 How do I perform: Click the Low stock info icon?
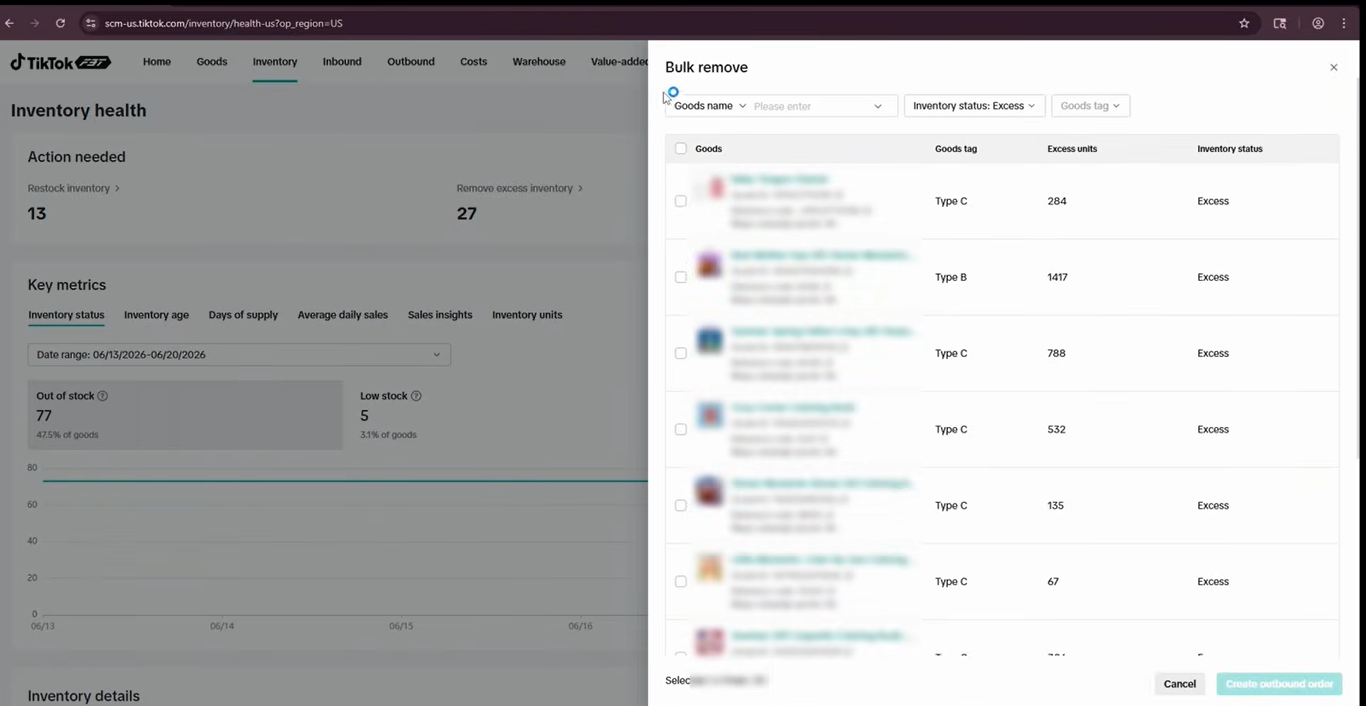(x=416, y=396)
